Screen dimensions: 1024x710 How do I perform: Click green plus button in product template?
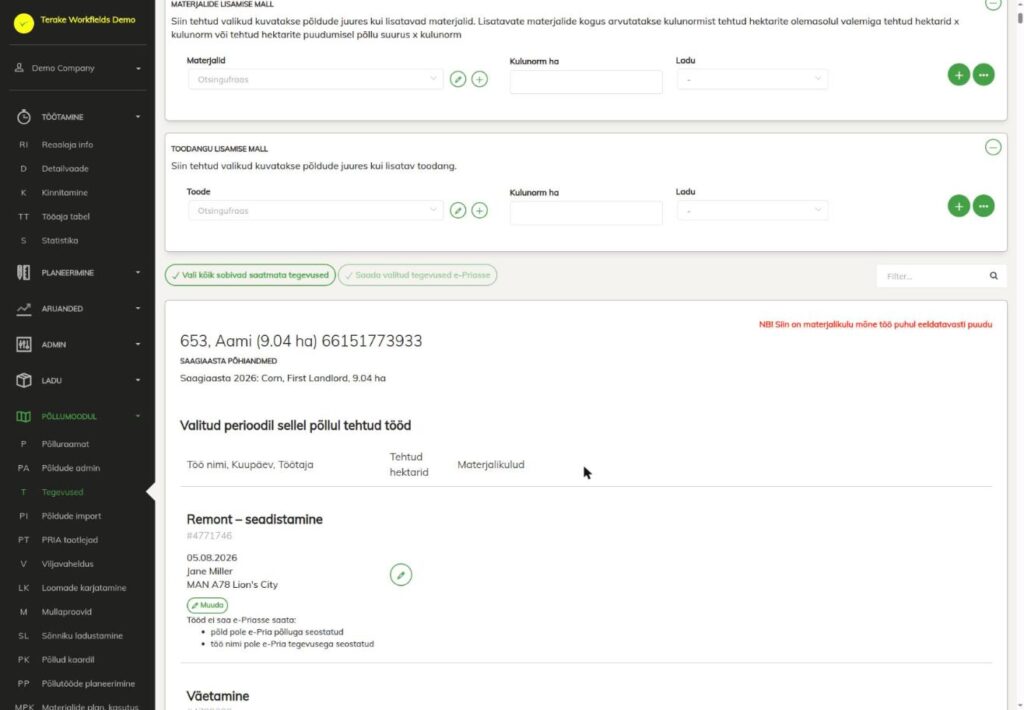[959, 206]
